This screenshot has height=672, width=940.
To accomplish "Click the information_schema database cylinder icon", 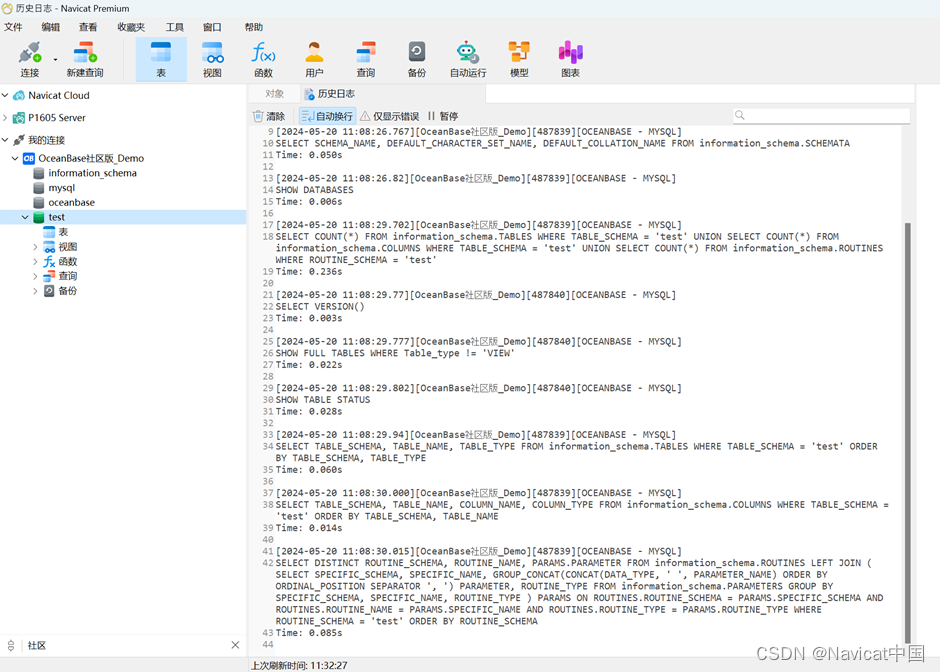I will click(x=39, y=173).
